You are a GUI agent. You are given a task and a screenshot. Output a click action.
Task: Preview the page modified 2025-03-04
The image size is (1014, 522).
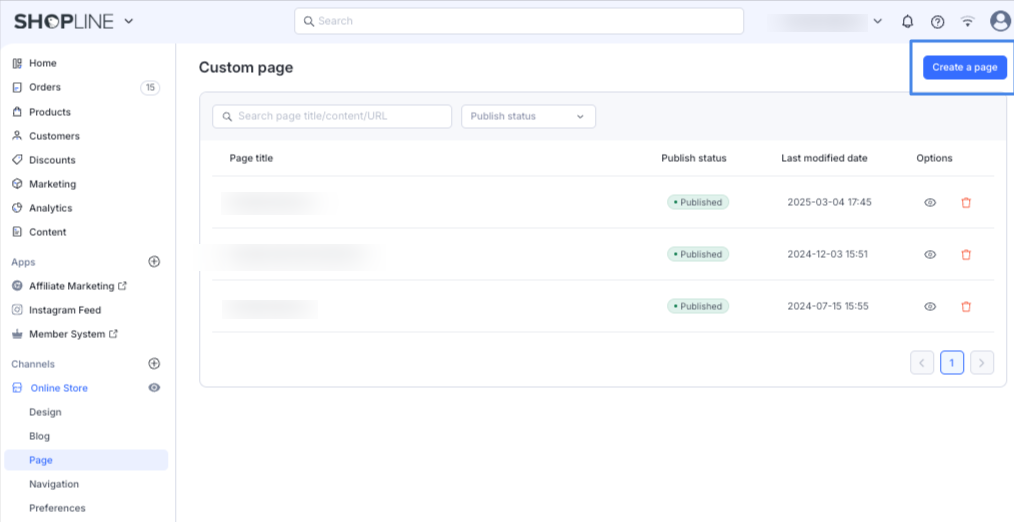point(930,202)
